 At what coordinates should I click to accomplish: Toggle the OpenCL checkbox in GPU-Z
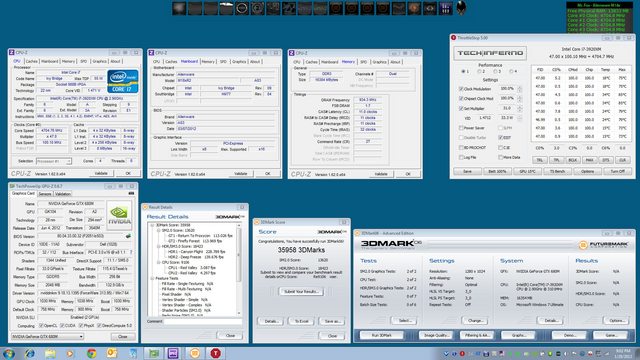41,326
